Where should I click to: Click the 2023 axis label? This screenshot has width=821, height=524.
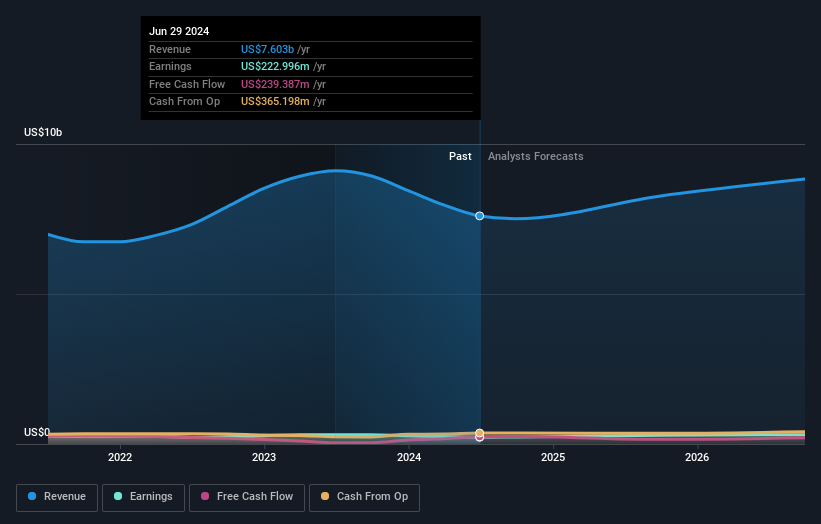coord(264,458)
